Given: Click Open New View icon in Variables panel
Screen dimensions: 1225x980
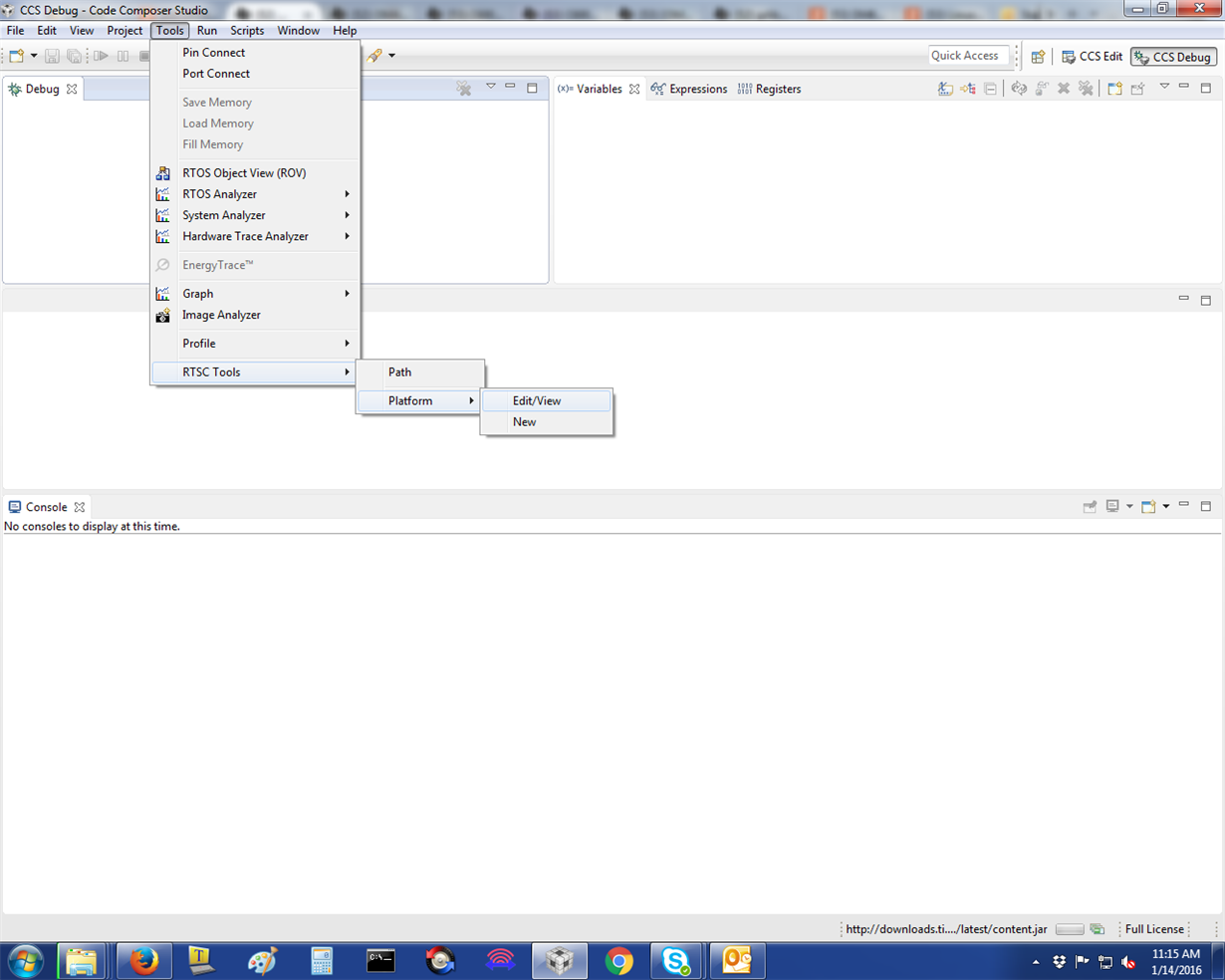Looking at the screenshot, I should click(1114, 89).
